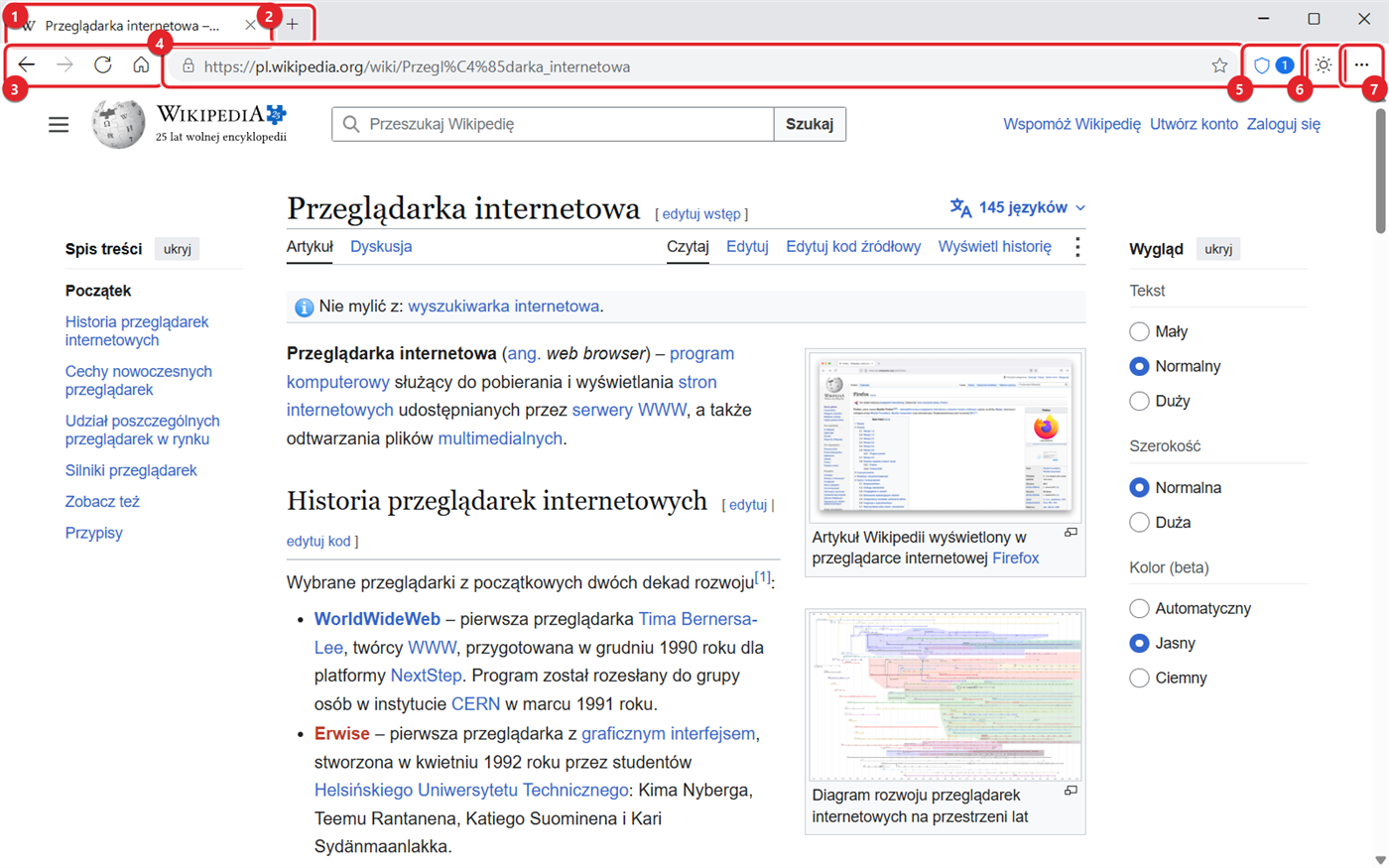
Task: Follow the Zaloguj się link
Action: click(1284, 124)
